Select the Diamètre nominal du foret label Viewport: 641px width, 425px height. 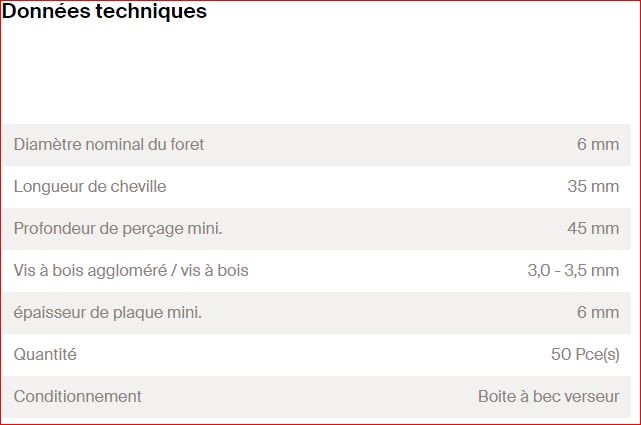[x=109, y=144]
